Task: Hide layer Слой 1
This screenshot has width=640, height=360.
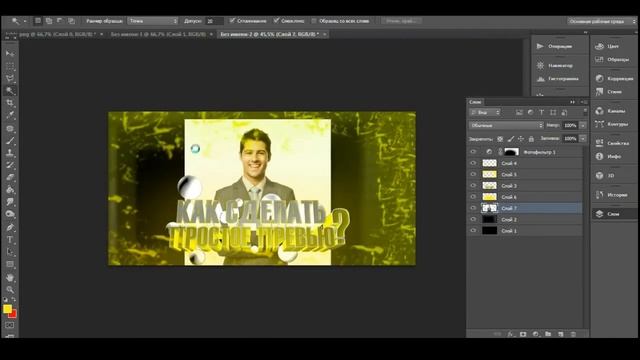Action: 473,231
